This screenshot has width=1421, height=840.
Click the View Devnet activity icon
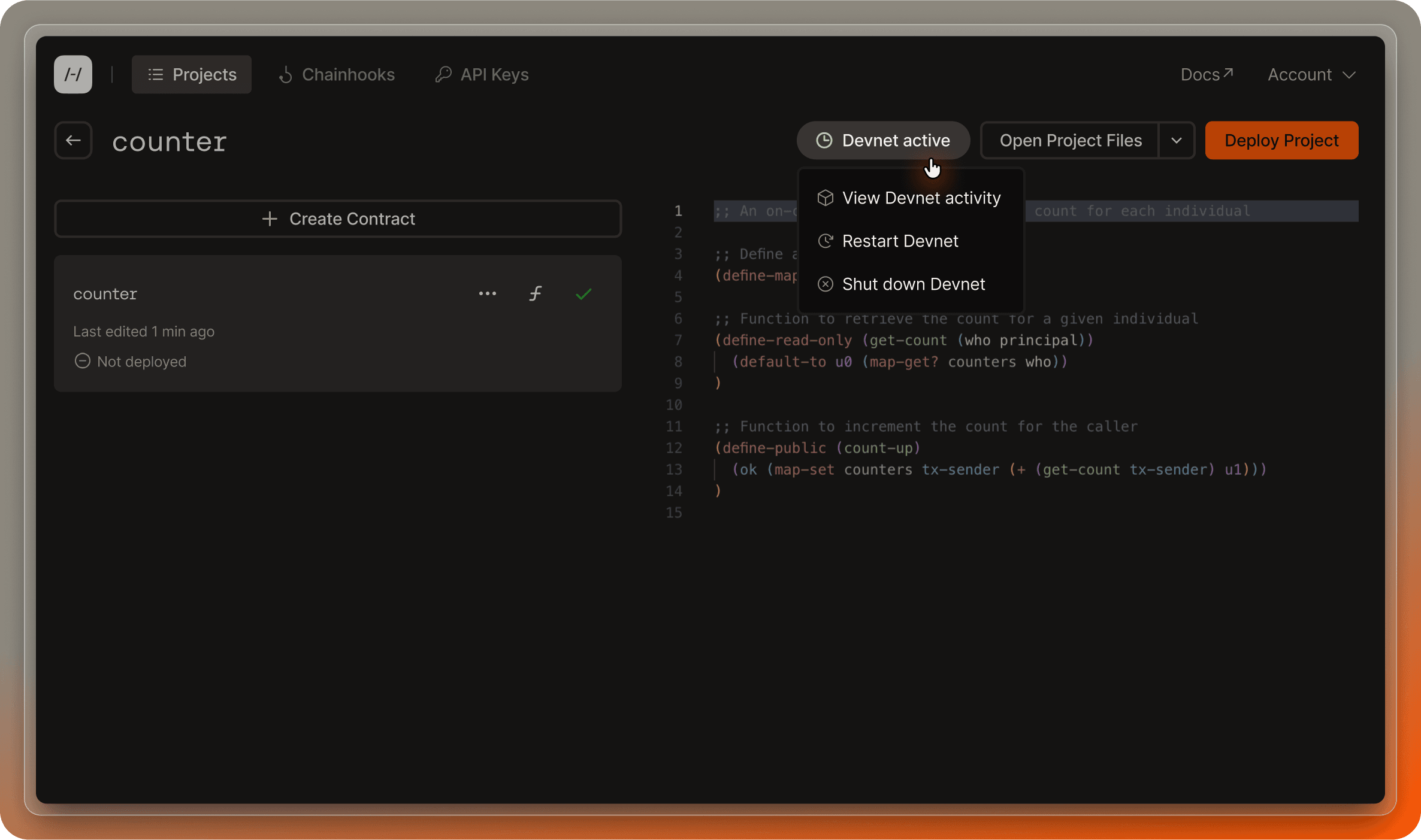(825, 197)
